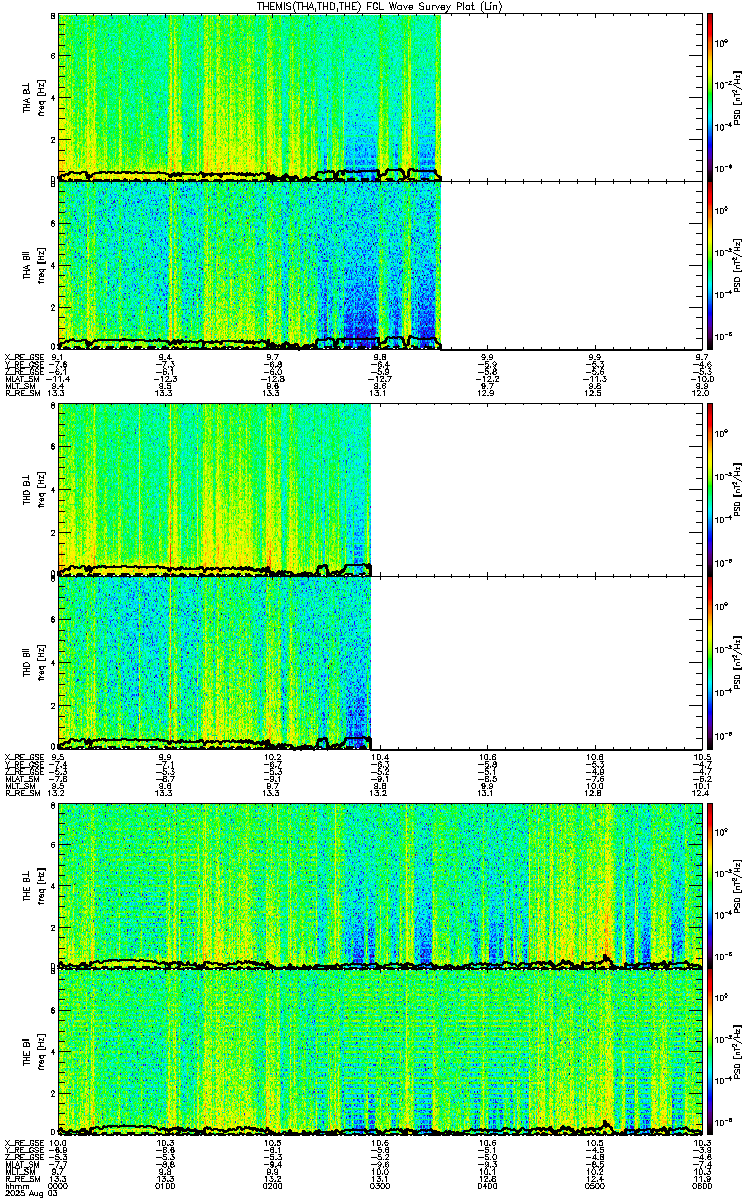Select the THD B perpendicular spectrogram panel
750x1200 pixels.
379,490
